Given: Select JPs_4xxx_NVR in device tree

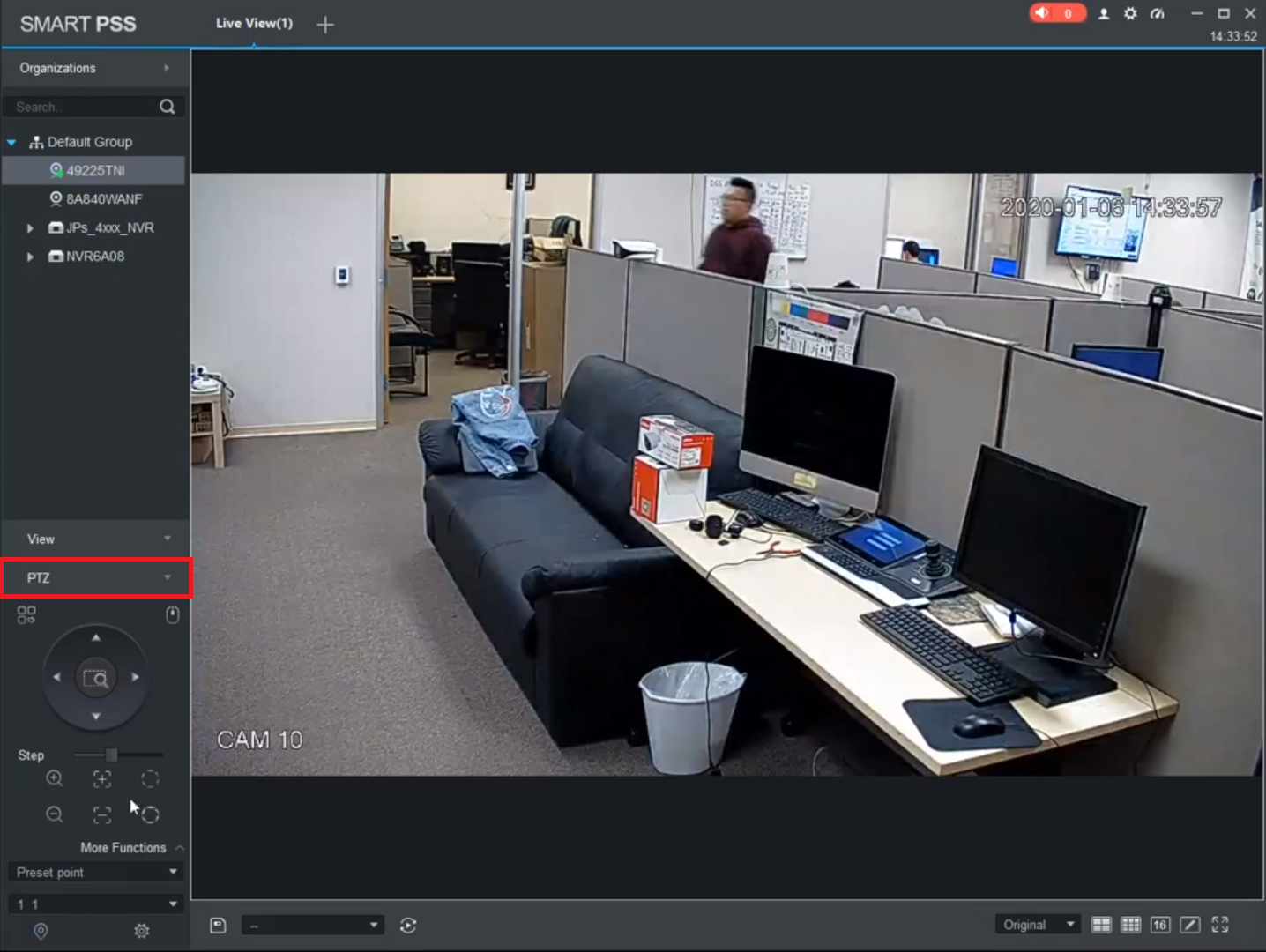Looking at the screenshot, I should tap(110, 228).
